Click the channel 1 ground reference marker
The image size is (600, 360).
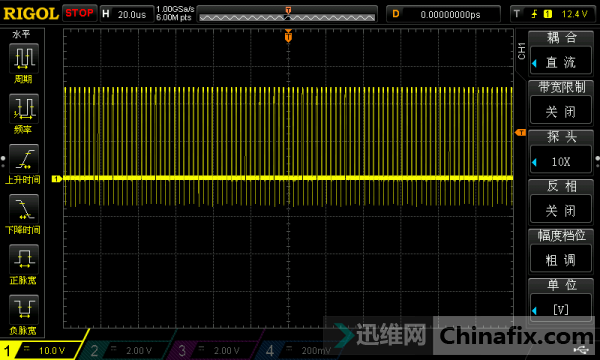(x=57, y=179)
